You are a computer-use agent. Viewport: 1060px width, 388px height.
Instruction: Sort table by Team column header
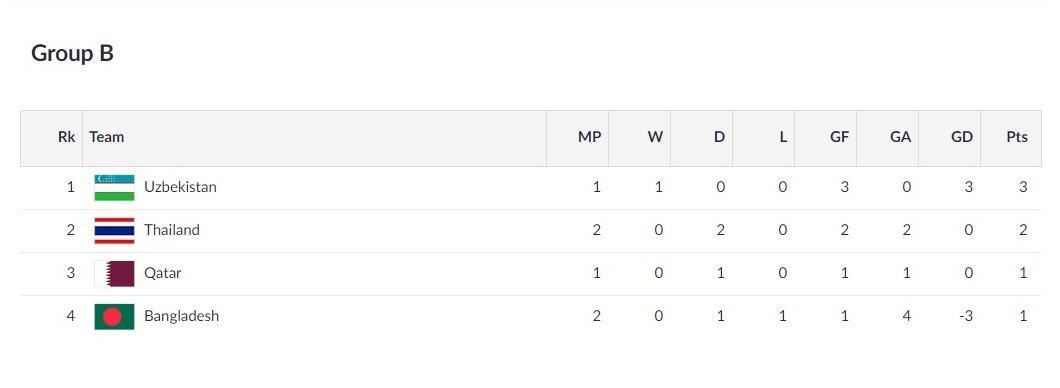click(107, 137)
